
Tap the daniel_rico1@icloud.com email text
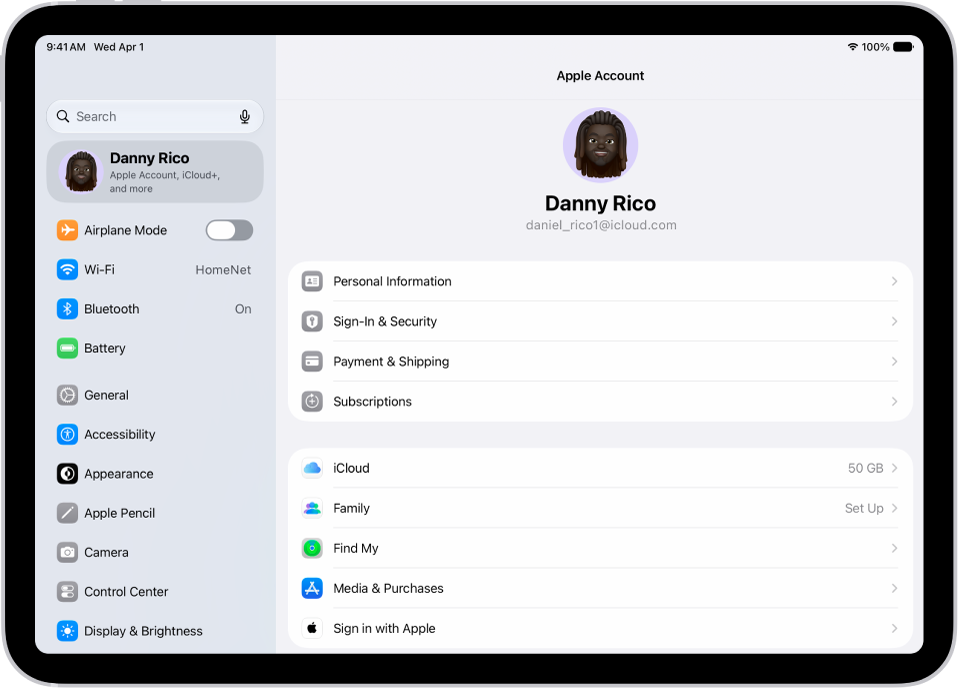601,225
